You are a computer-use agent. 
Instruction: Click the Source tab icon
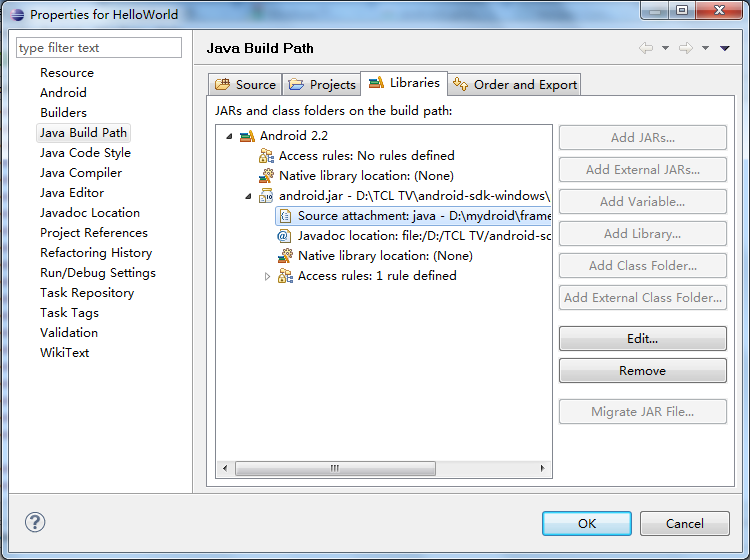[x=222, y=84]
